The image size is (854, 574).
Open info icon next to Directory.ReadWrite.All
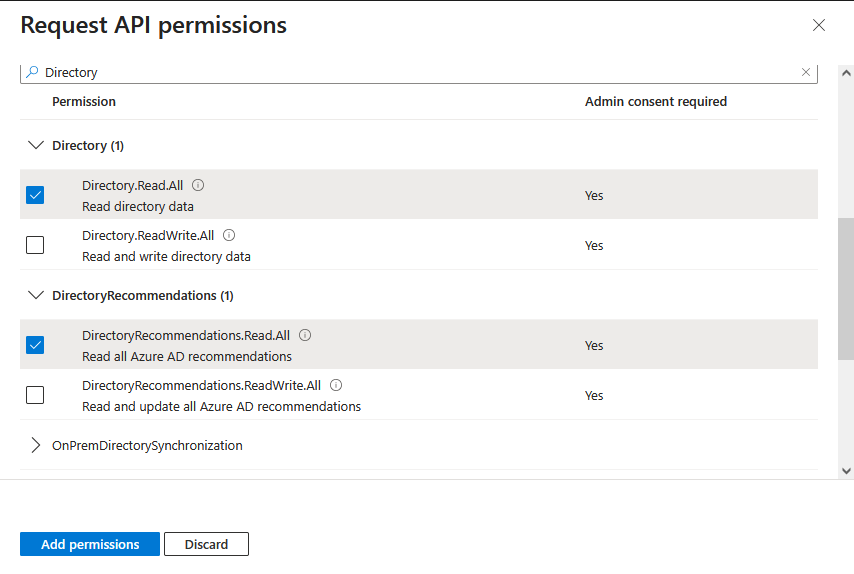(229, 235)
